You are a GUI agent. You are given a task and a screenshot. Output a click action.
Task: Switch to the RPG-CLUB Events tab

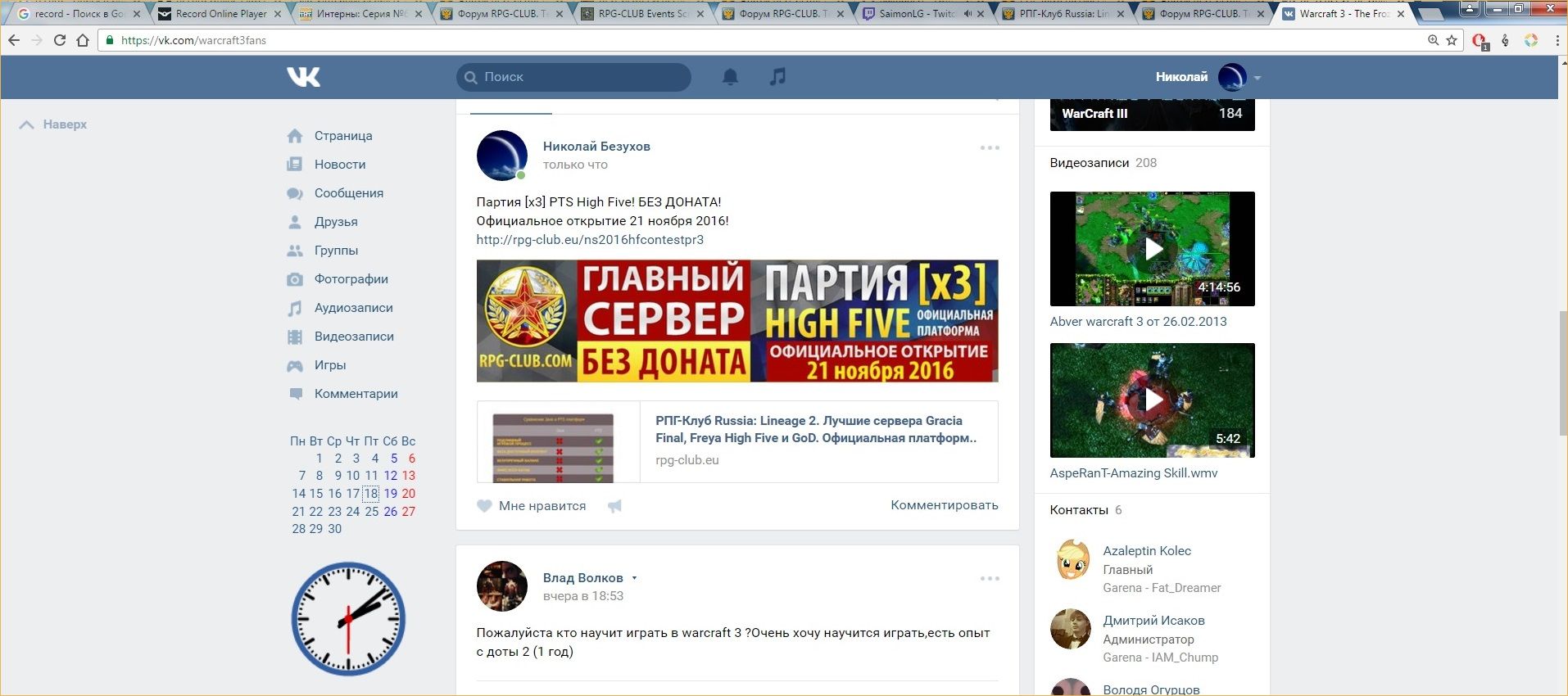643,14
